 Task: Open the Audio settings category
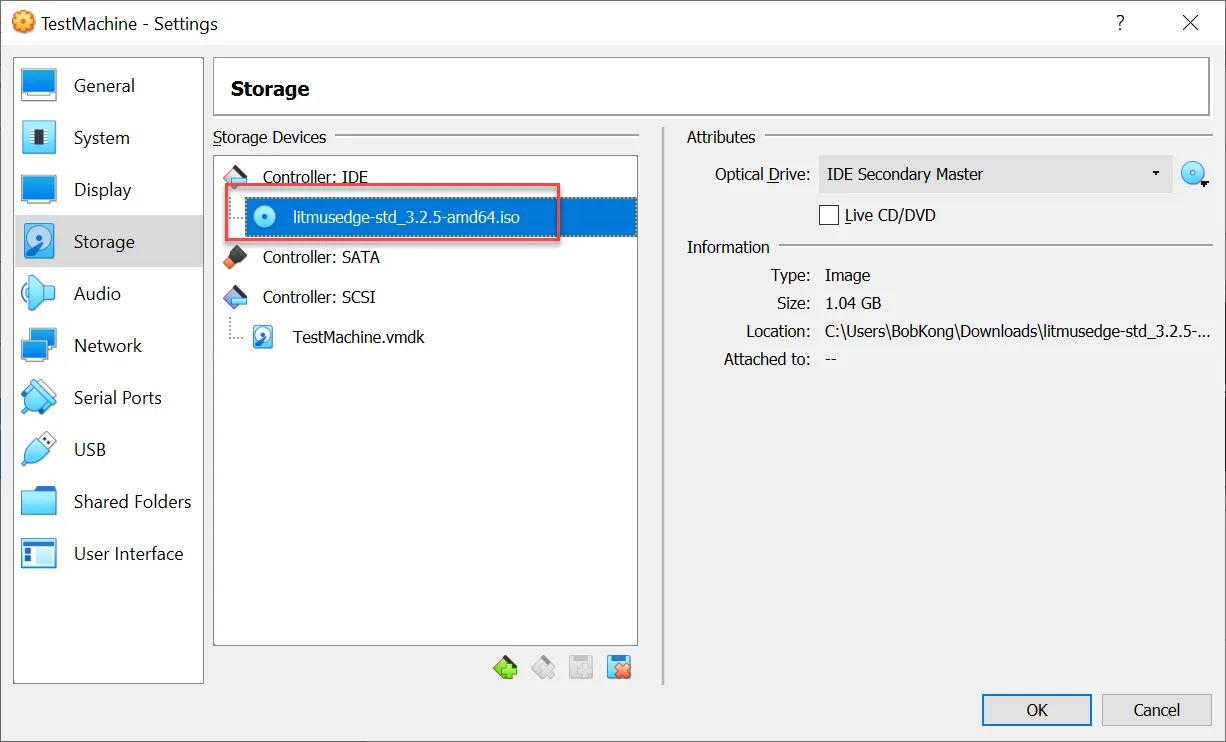(x=108, y=294)
